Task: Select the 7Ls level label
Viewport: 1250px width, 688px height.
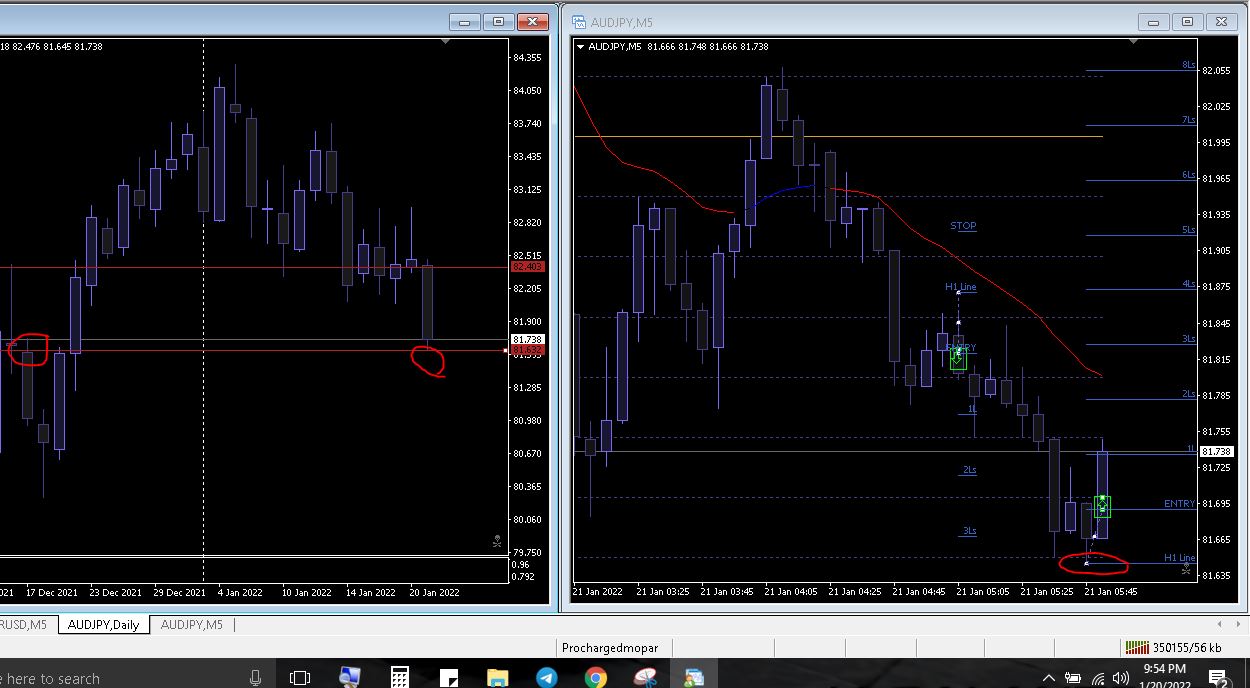Action: coord(1188,120)
